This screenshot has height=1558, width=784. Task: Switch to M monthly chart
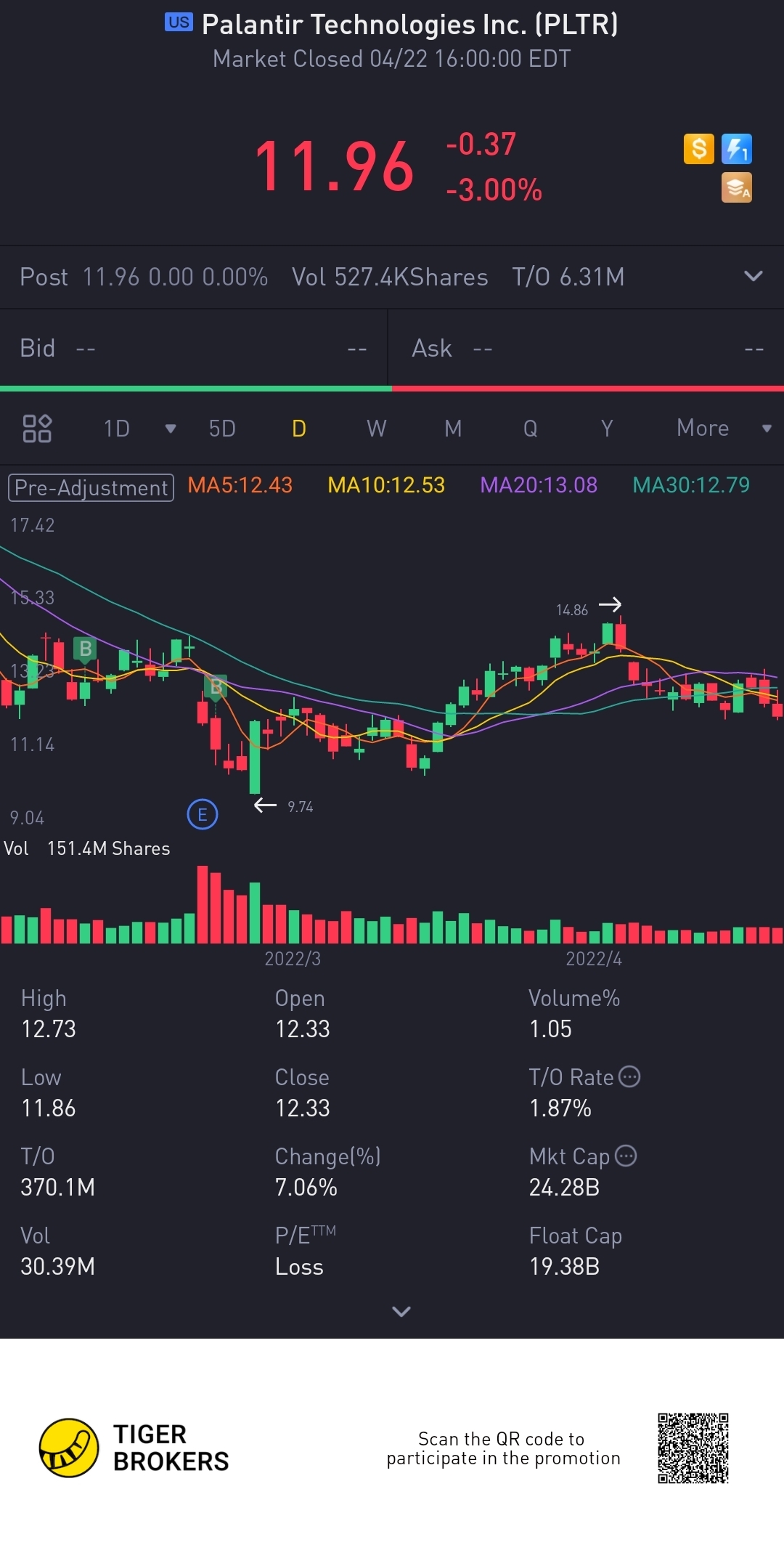[x=453, y=429]
